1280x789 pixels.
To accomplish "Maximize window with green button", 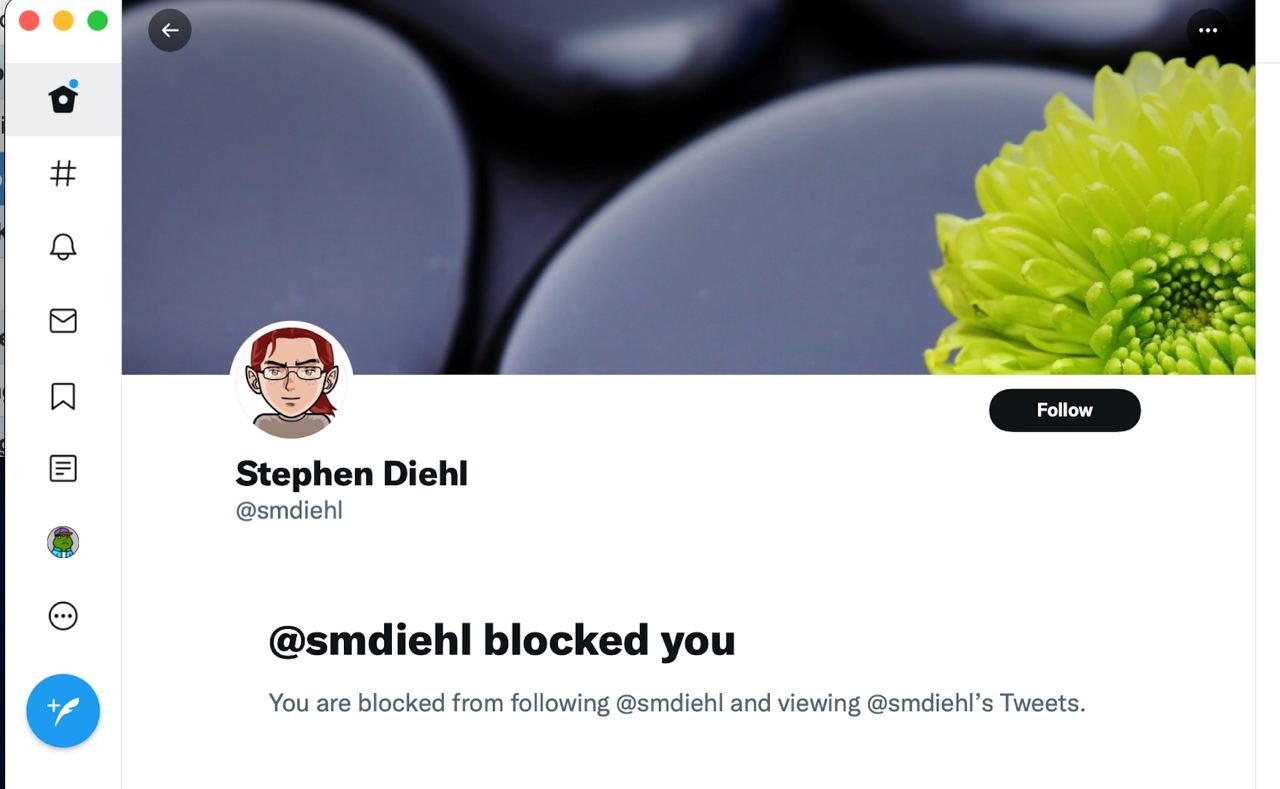I will click(x=97, y=20).
